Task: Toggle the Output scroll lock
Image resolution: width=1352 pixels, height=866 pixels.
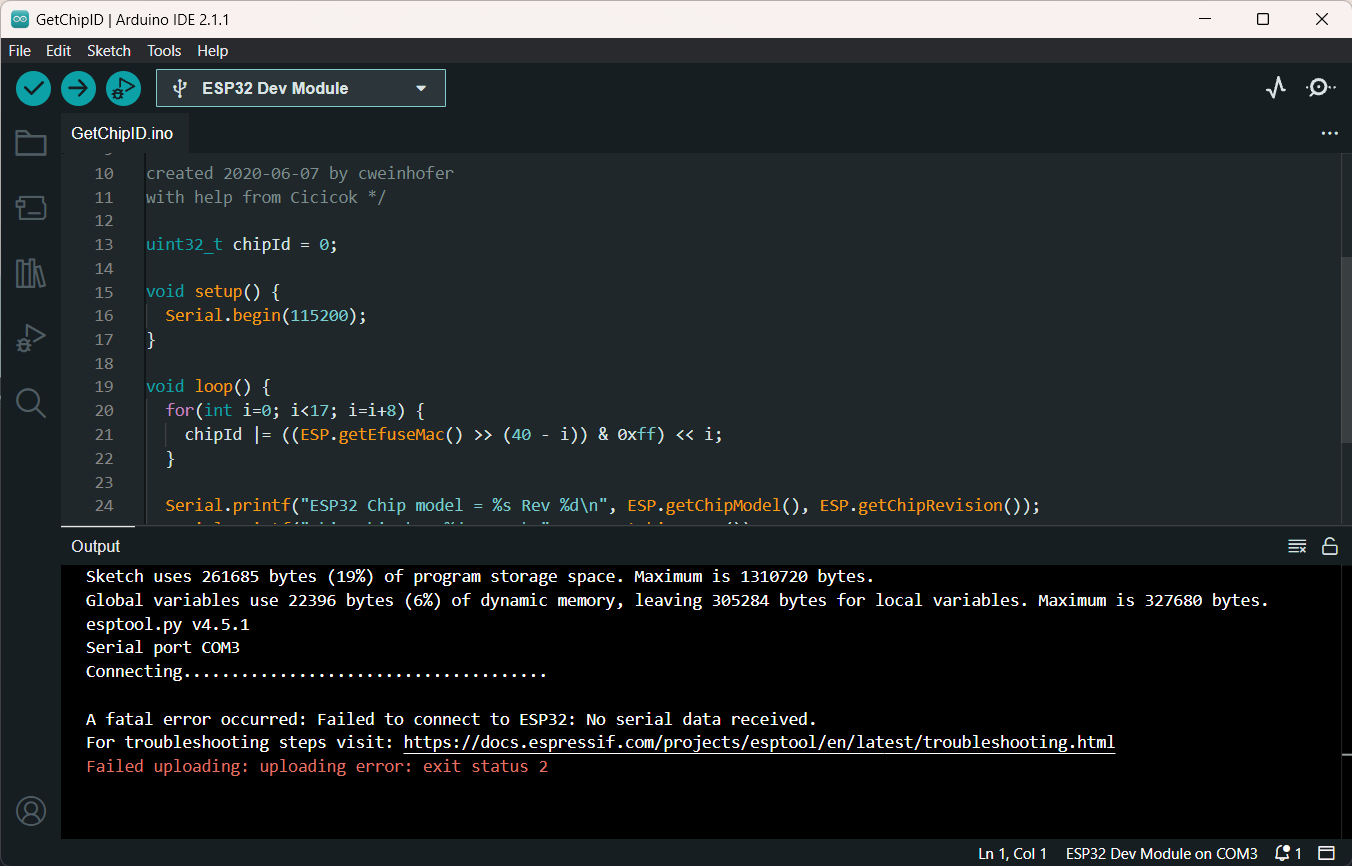Action: [1330, 546]
